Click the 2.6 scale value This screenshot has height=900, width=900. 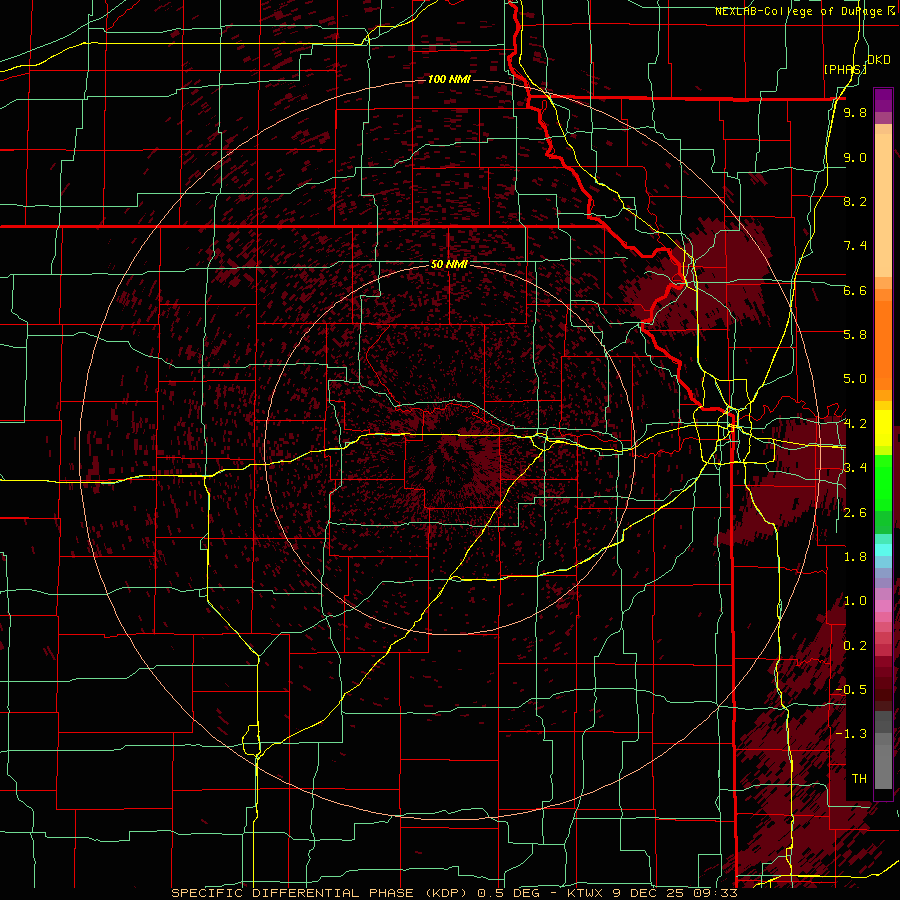click(855, 513)
